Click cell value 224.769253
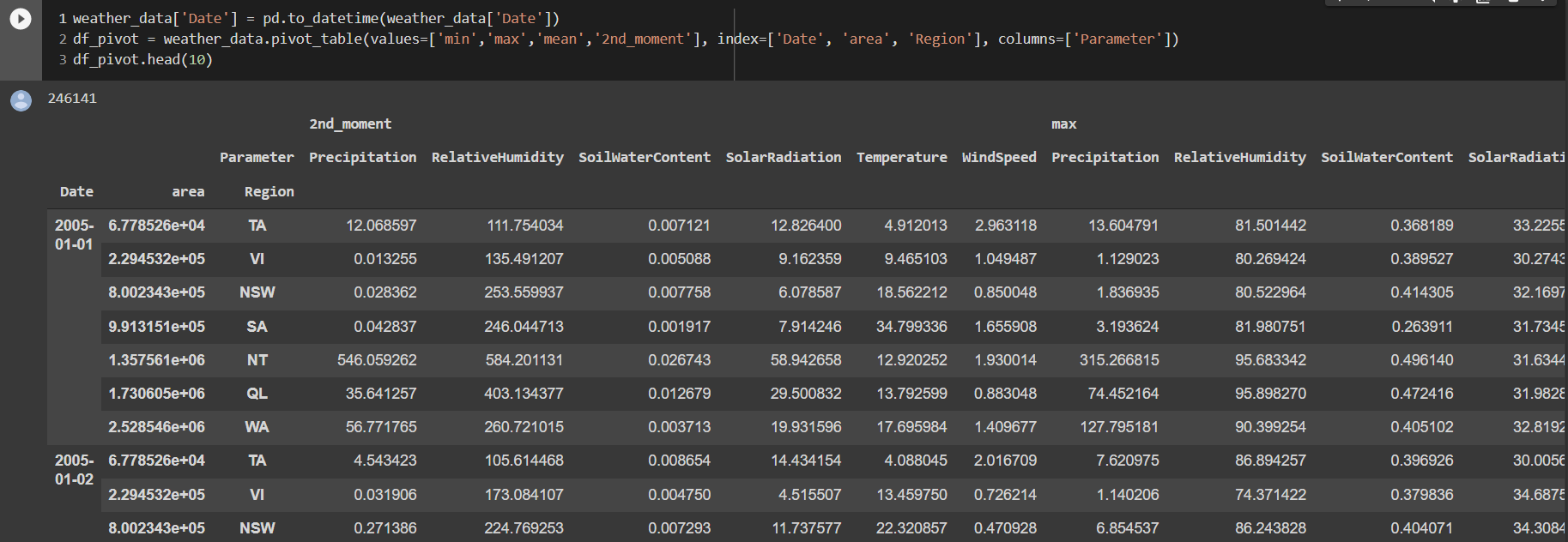Image resolution: width=1568 pixels, height=542 pixels. pos(524,527)
